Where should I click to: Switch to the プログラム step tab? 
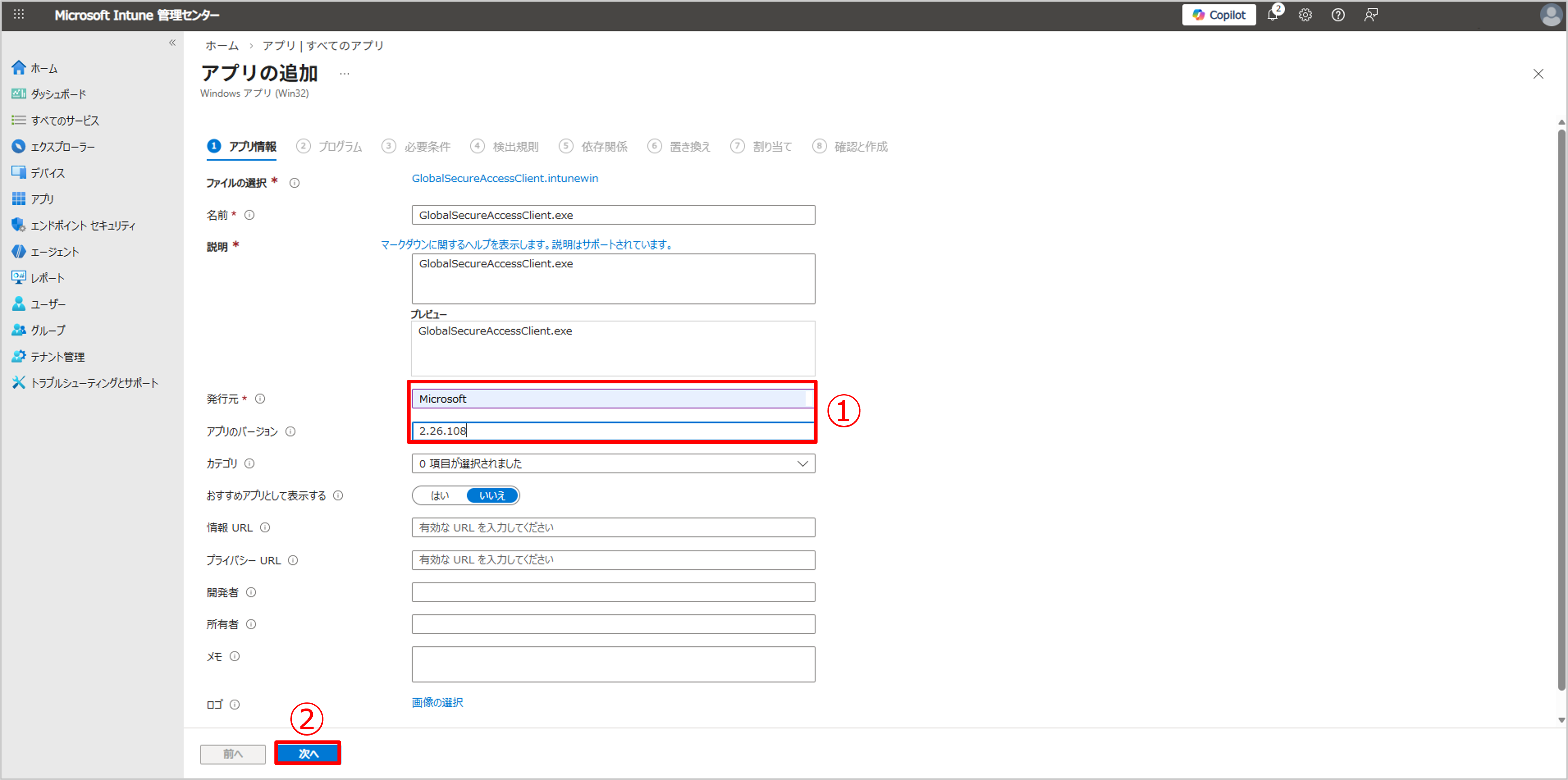339,147
